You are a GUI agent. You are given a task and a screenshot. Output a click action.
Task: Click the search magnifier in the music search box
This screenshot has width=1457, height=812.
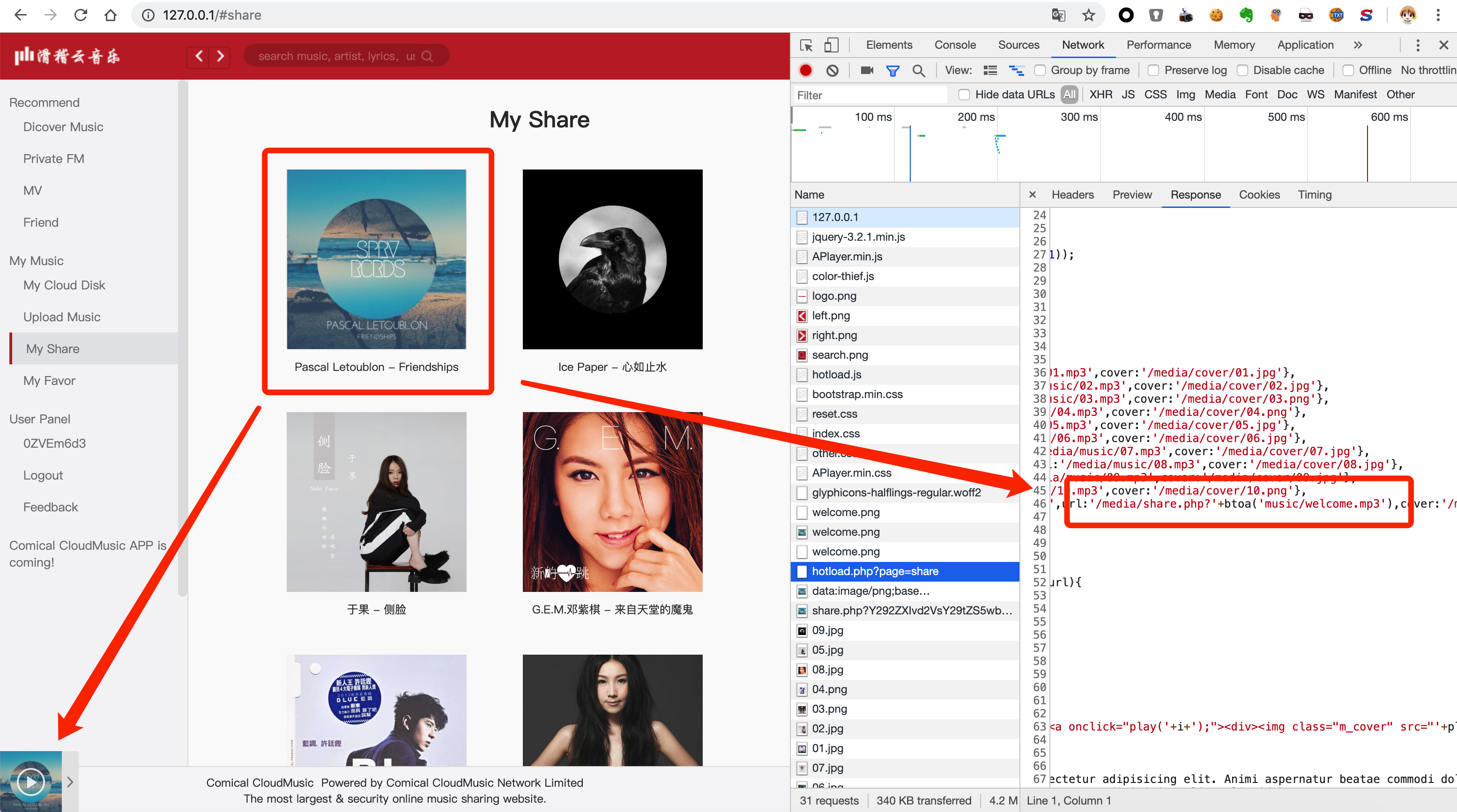tap(427, 56)
